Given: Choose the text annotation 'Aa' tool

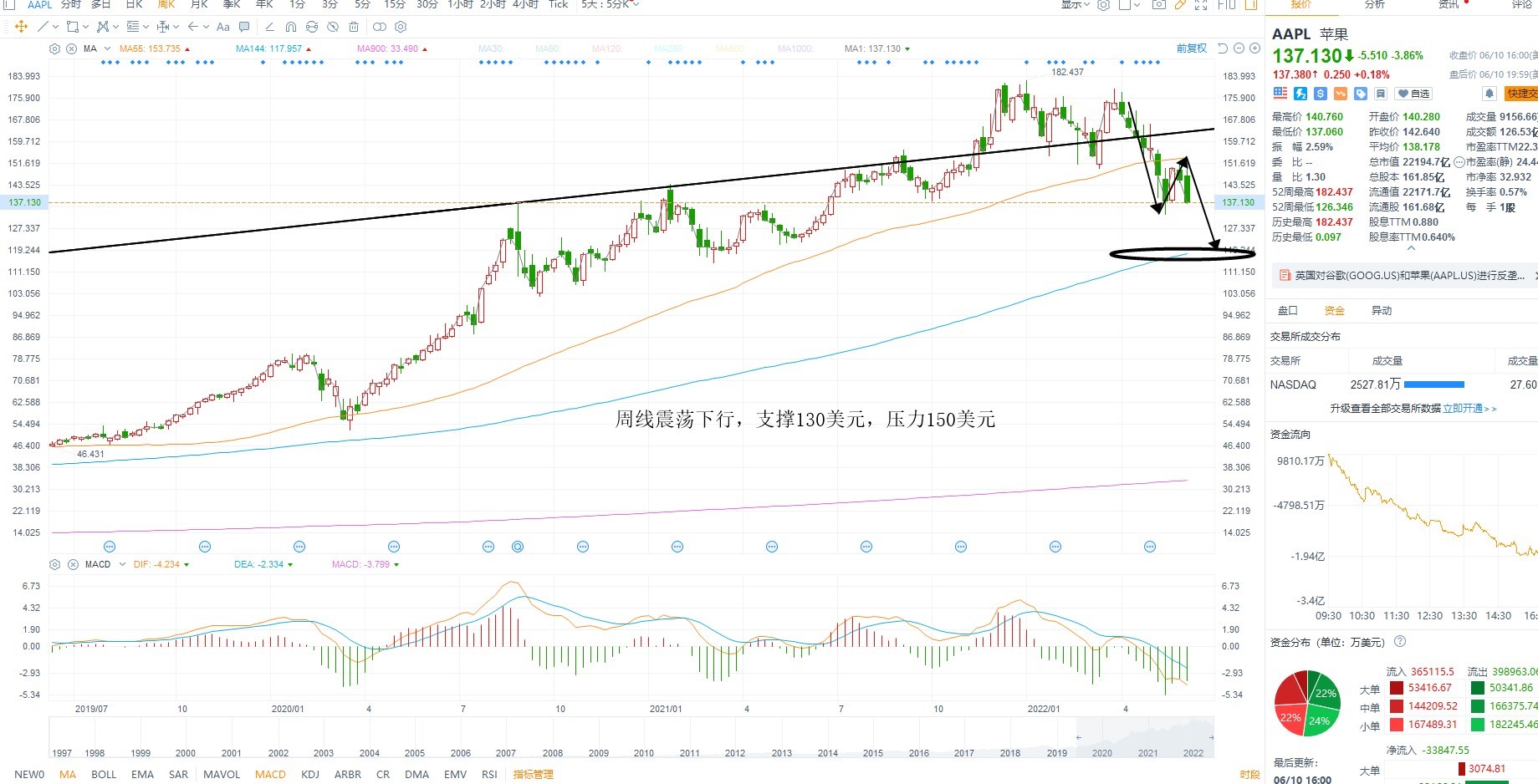Looking at the screenshot, I should 222,27.
